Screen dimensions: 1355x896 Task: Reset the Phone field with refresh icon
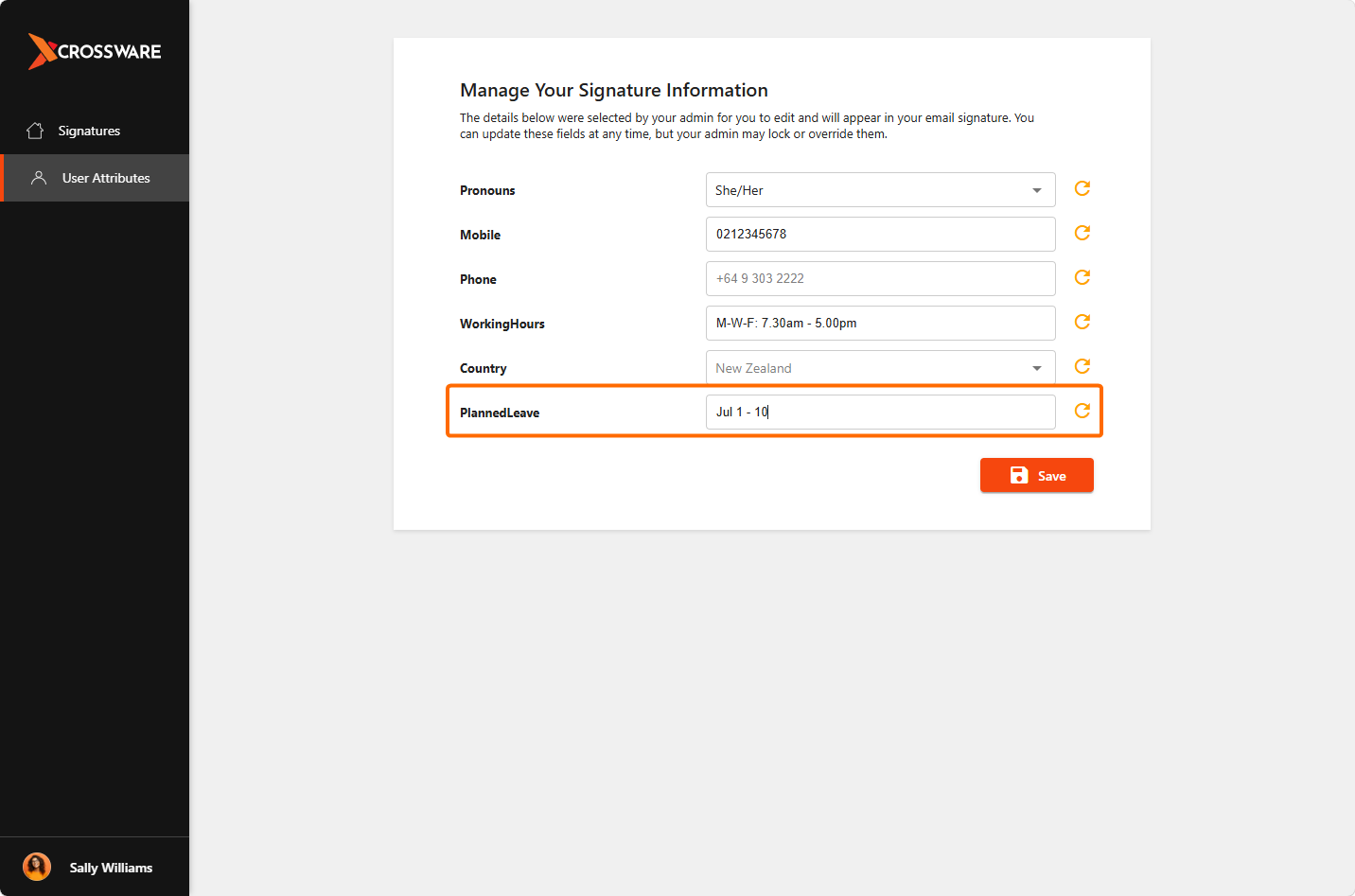[x=1082, y=277]
